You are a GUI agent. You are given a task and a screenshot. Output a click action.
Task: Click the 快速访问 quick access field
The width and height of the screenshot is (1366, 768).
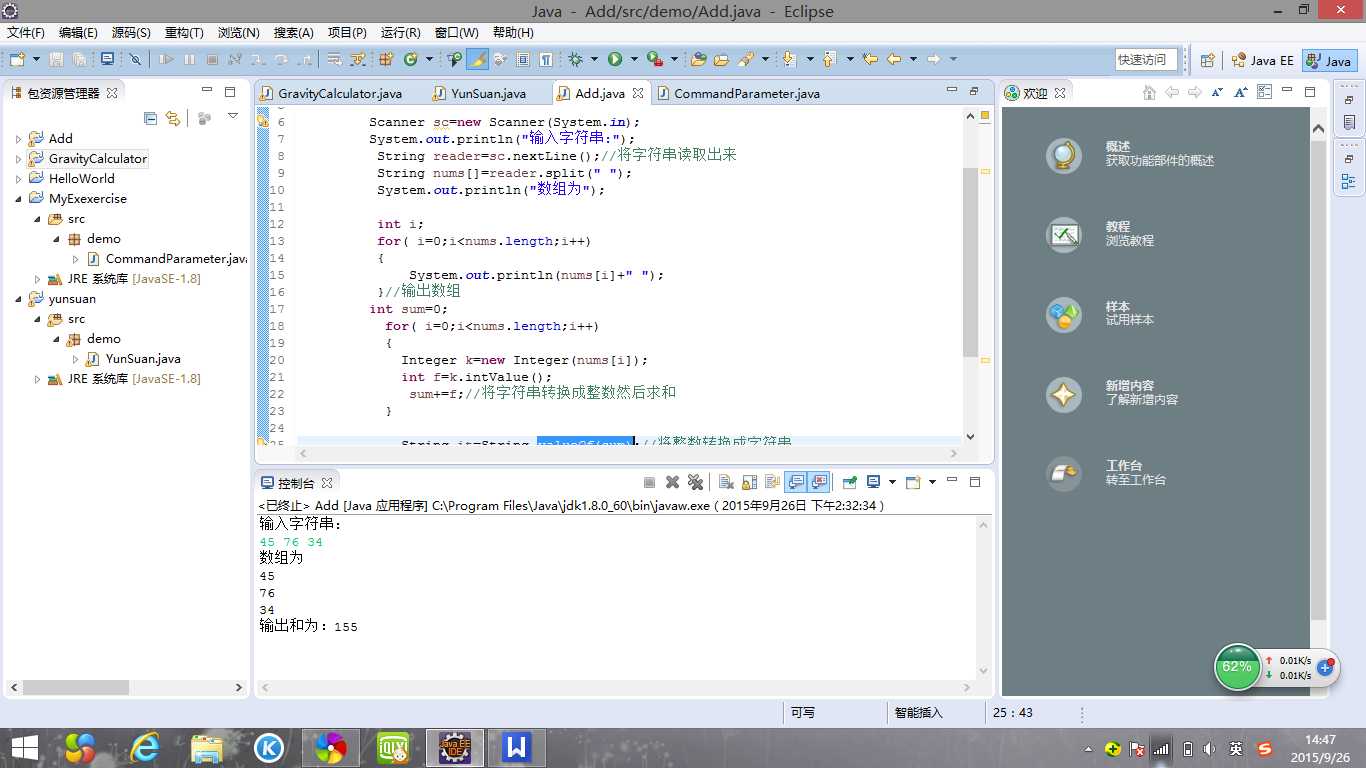(1146, 60)
